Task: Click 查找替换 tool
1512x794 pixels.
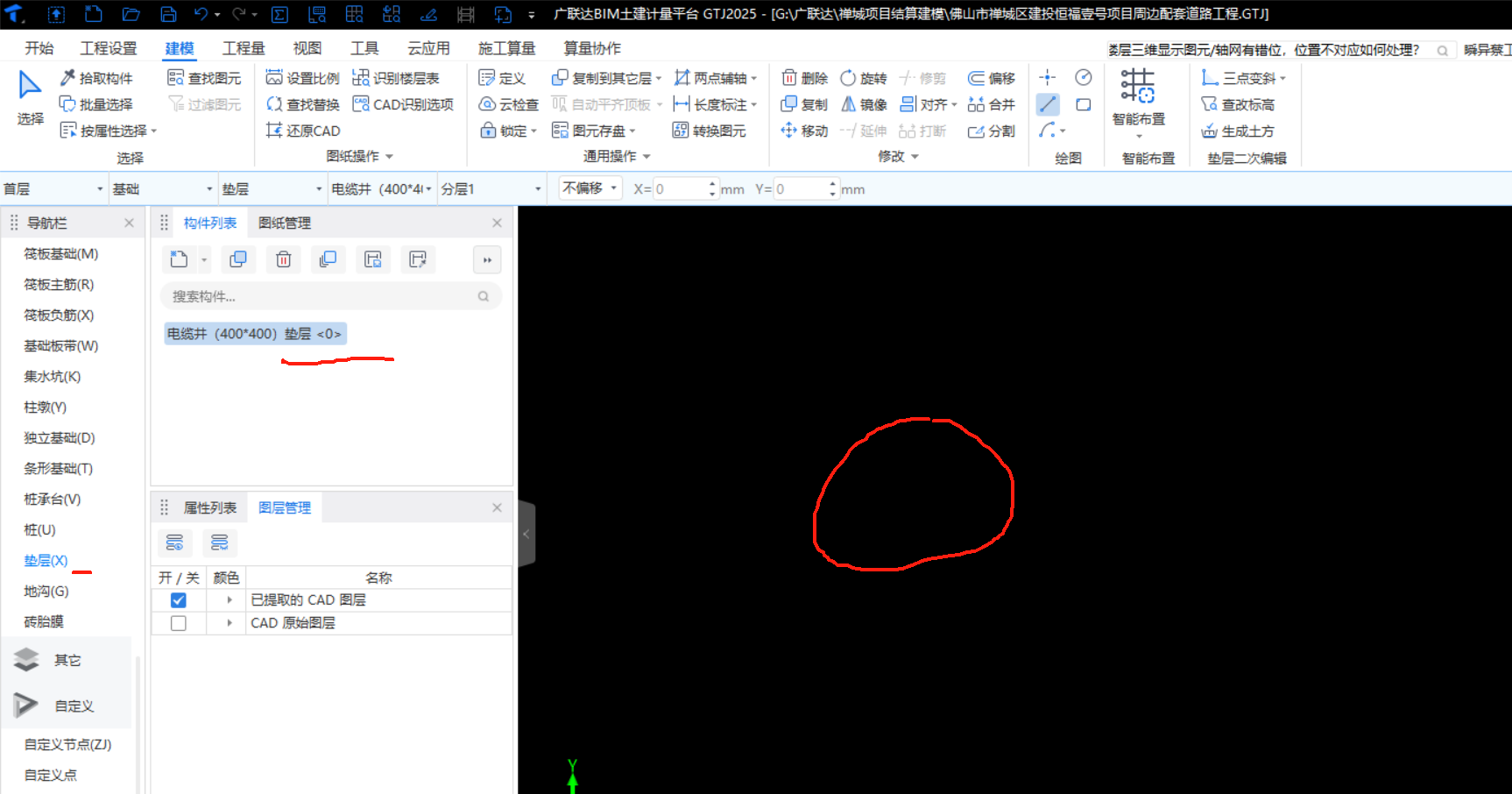Action: pyautogui.click(x=302, y=104)
